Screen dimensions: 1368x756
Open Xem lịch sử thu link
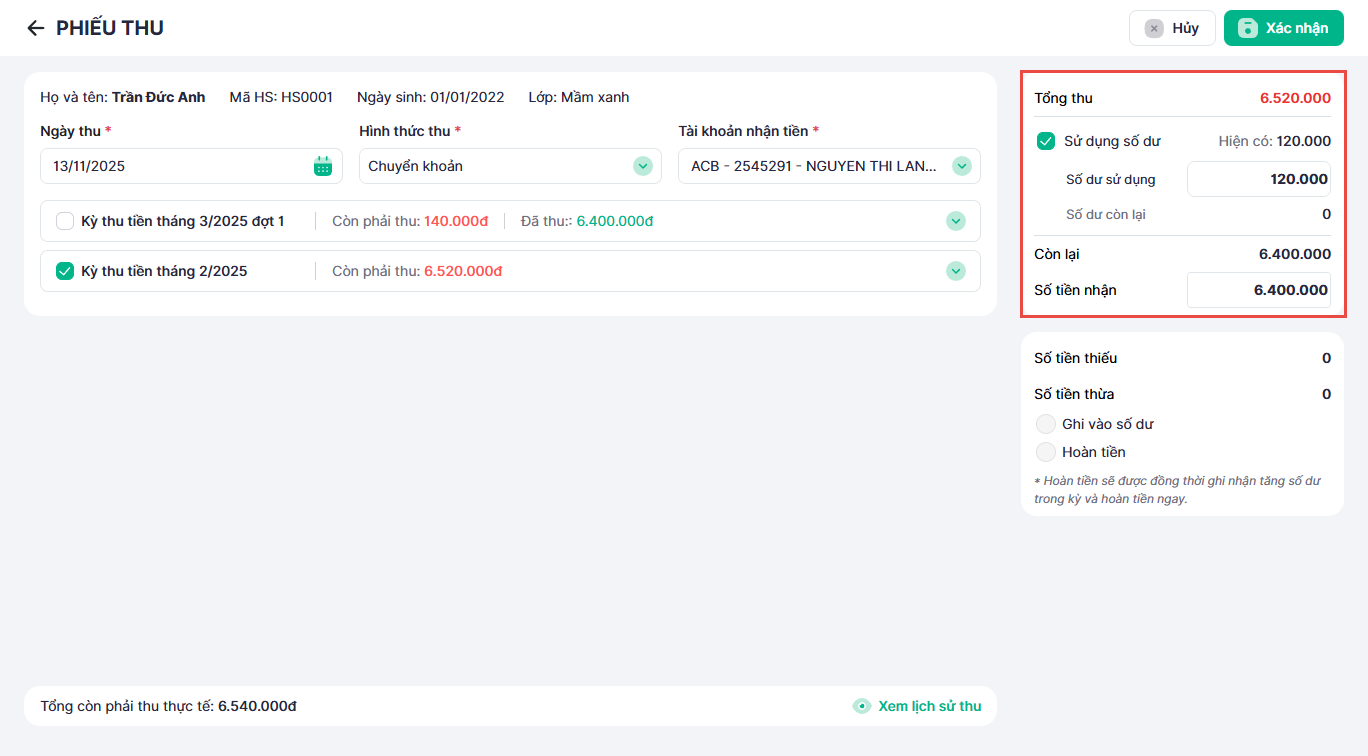(929, 706)
